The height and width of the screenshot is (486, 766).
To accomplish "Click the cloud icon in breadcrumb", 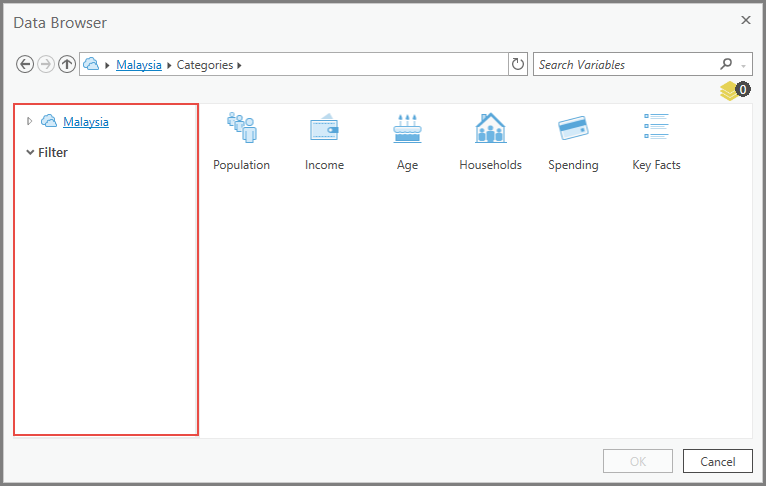I will [91, 64].
